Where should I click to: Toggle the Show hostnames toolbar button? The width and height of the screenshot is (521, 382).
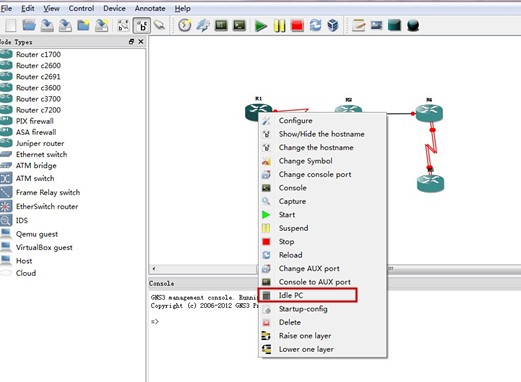(x=142, y=26)
